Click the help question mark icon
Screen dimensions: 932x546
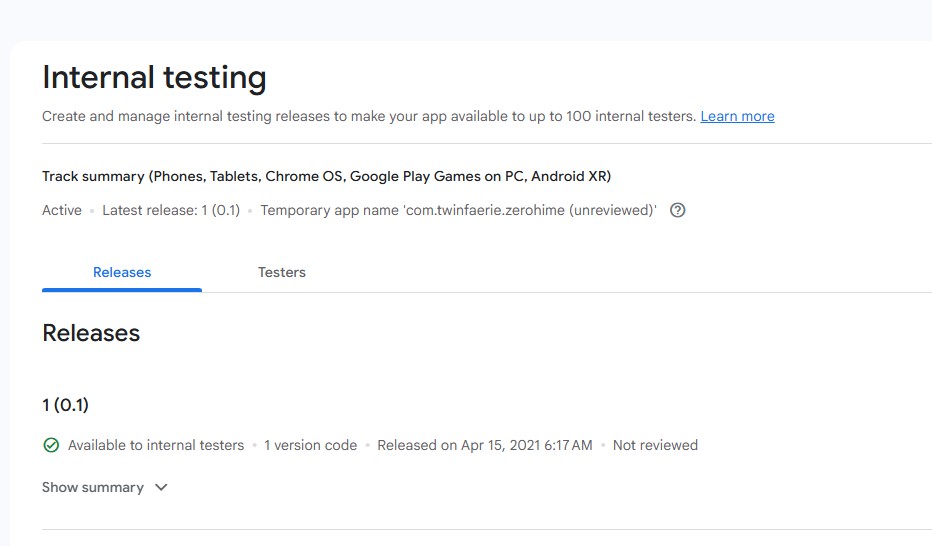tap(678, 210)
